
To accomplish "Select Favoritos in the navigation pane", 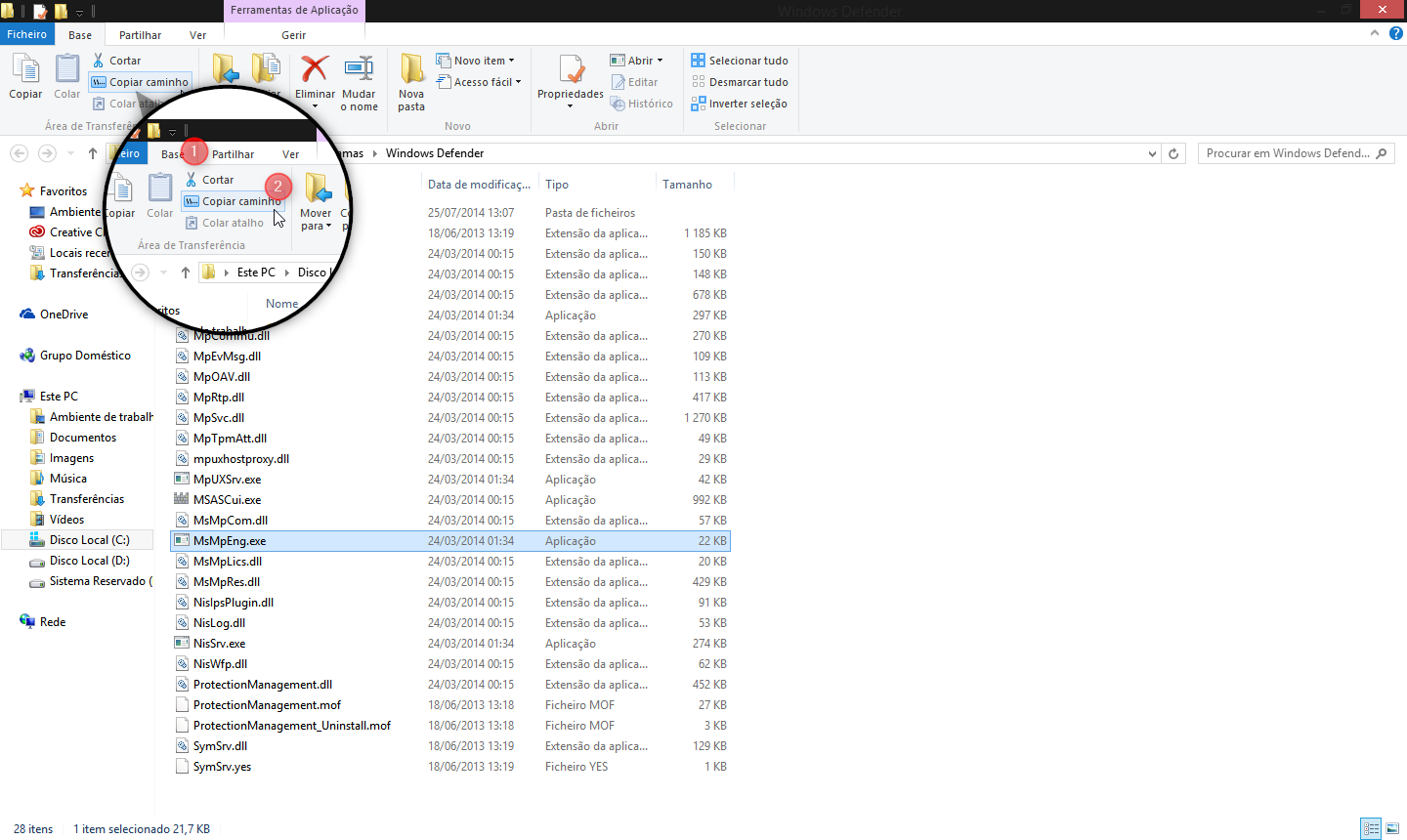I will [64, 191].
